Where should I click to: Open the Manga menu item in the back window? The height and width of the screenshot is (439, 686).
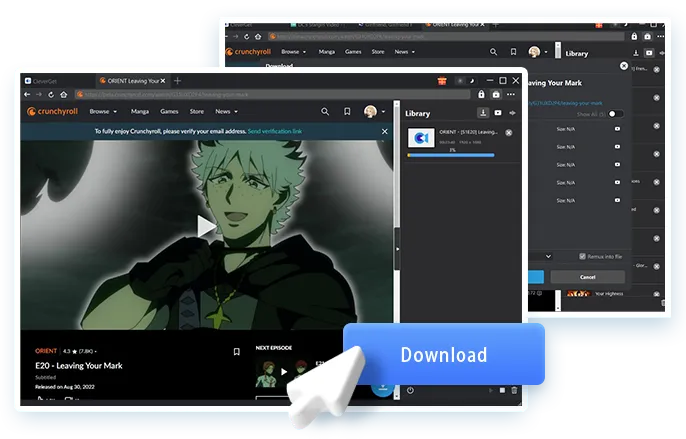[326, 52]
